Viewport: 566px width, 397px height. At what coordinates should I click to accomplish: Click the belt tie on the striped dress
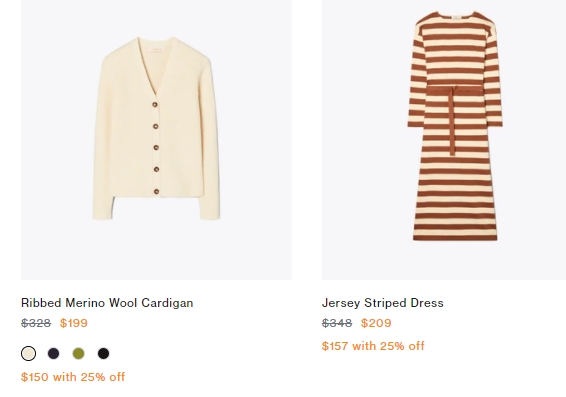point(452,121)
